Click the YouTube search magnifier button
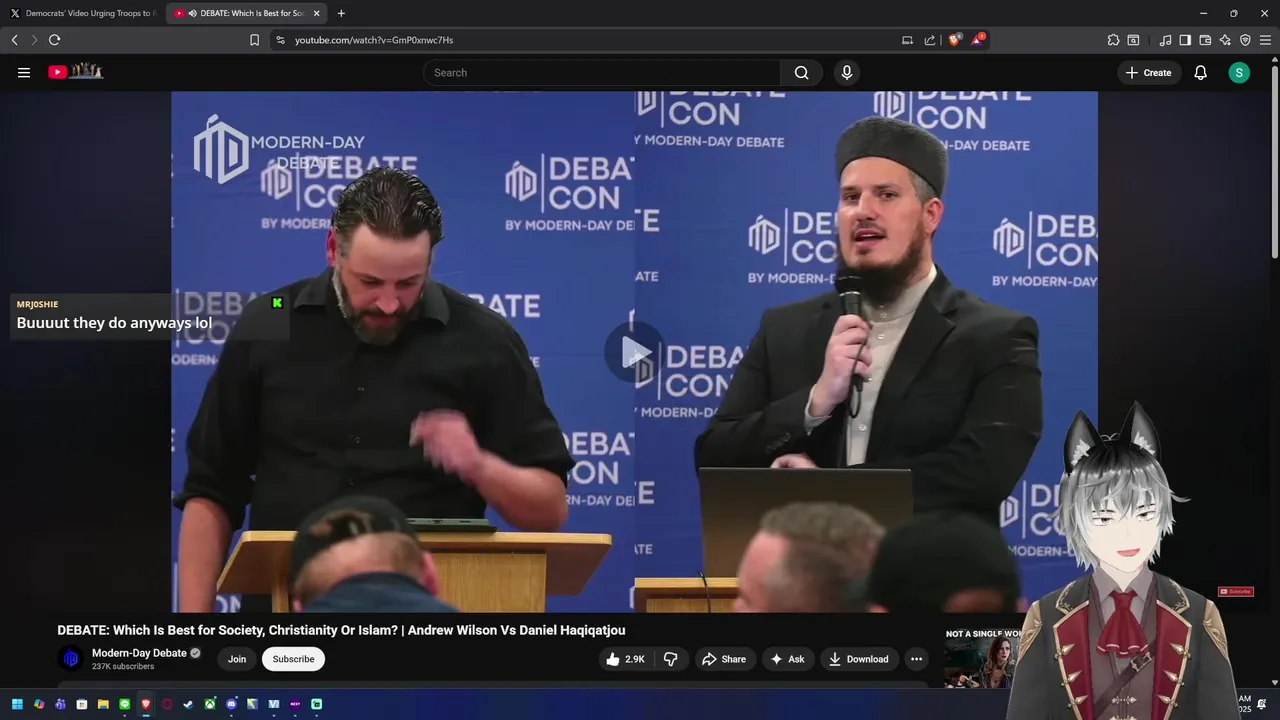The image size is (1280, 720). coord(801,72)
